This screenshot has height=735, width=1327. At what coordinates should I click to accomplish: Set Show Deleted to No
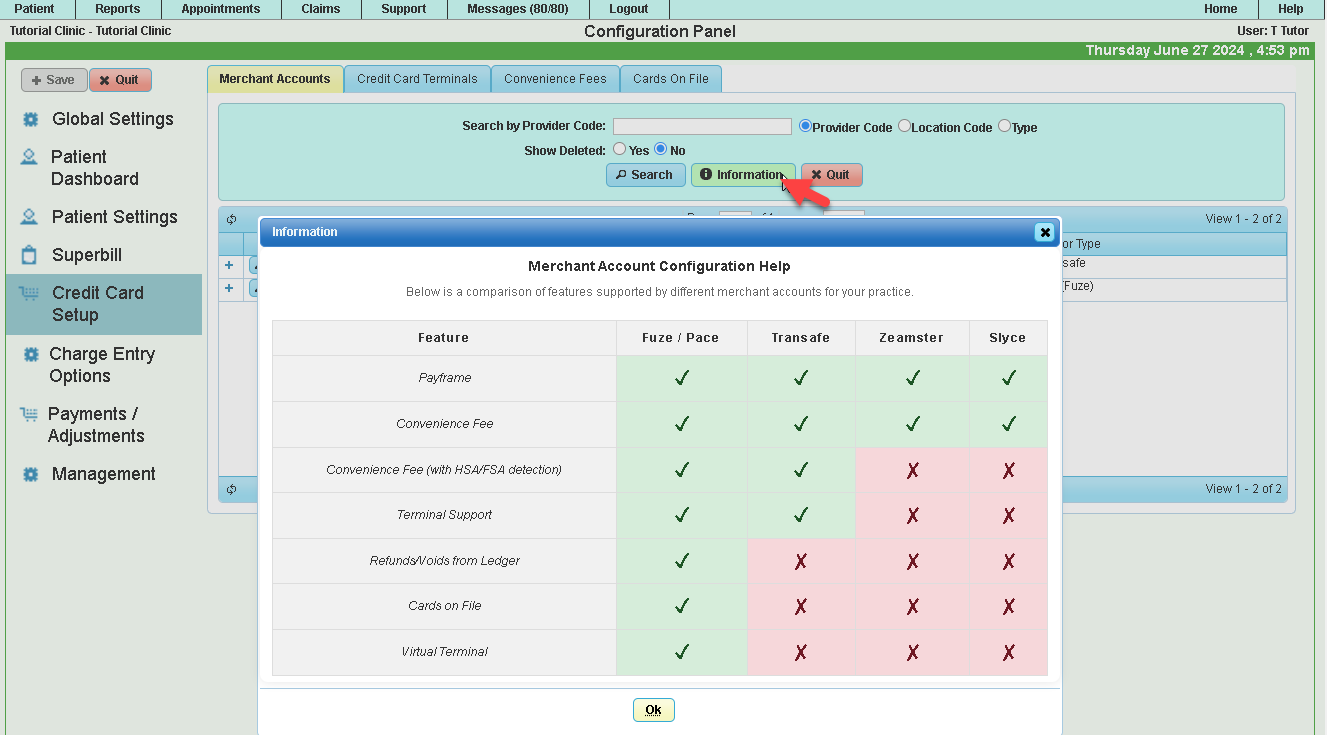[660, 149]
